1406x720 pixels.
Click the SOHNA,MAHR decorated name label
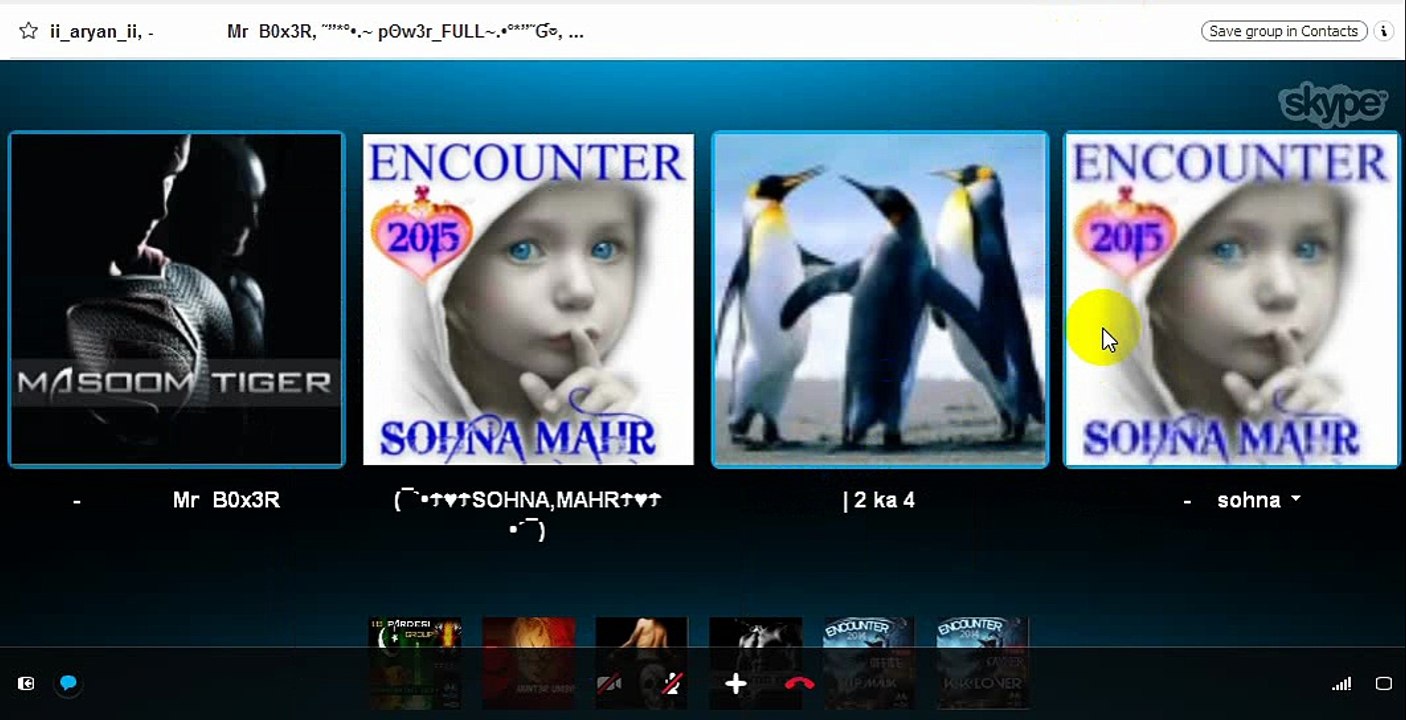(x=528, y=514)
